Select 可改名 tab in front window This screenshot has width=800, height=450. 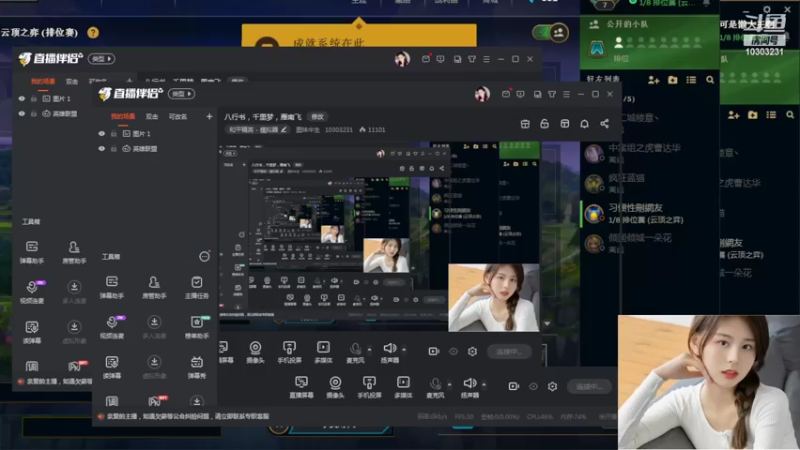178,117
